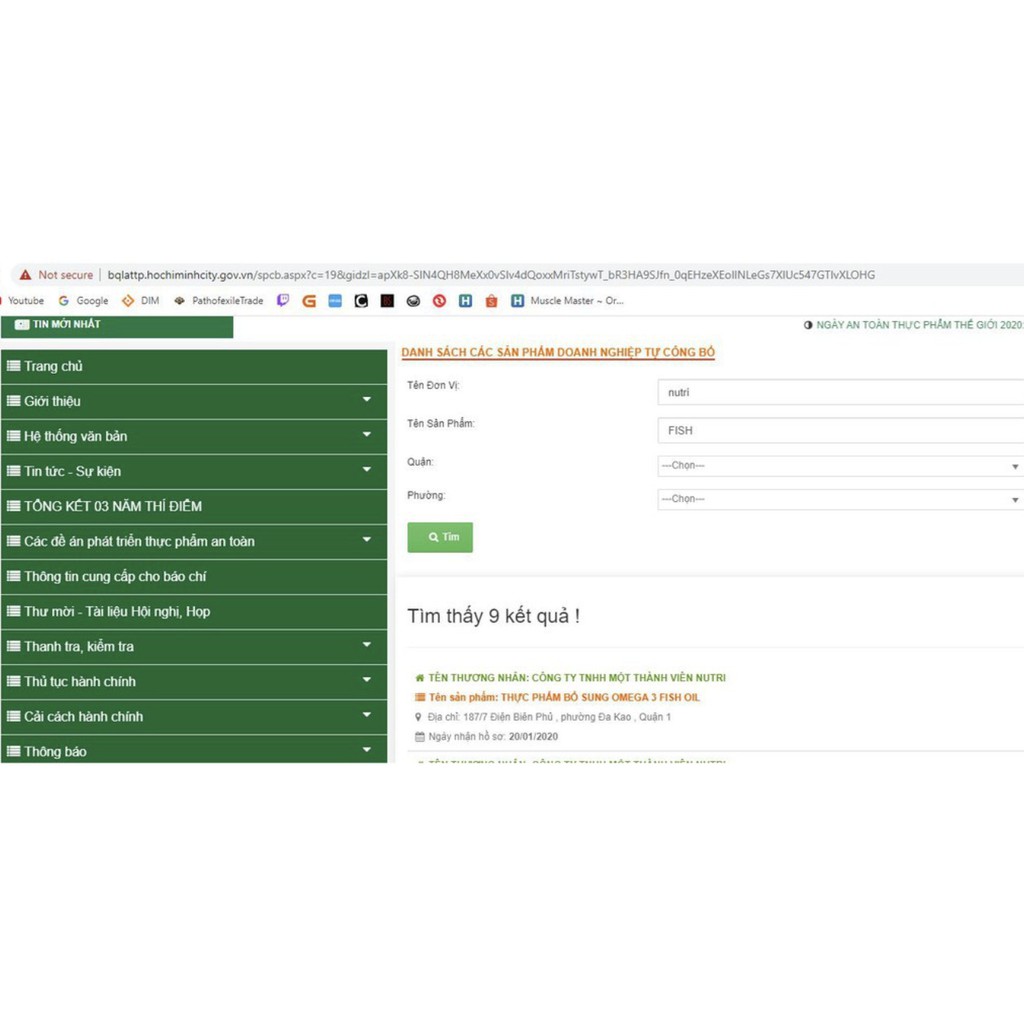Go to Trang chủ menu item

[x=54, y=366]
